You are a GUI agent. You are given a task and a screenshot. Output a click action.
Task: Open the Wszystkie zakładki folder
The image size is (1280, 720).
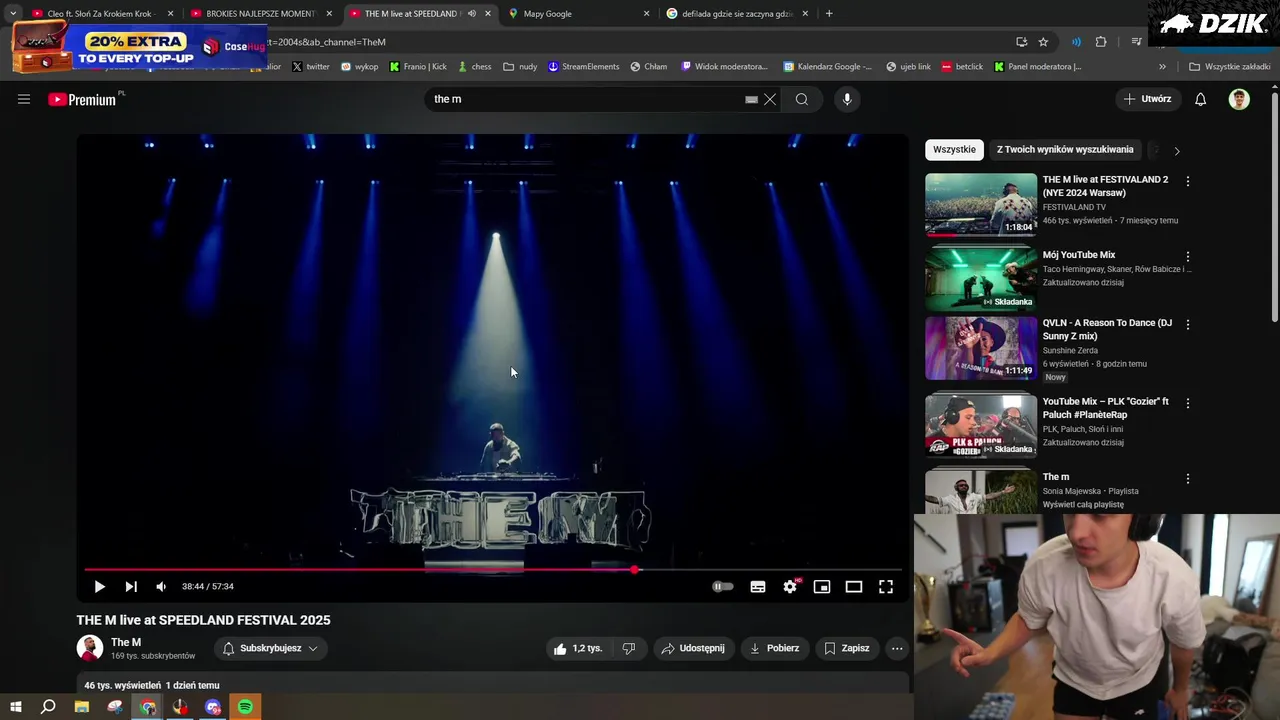[x=1229, y=67]
